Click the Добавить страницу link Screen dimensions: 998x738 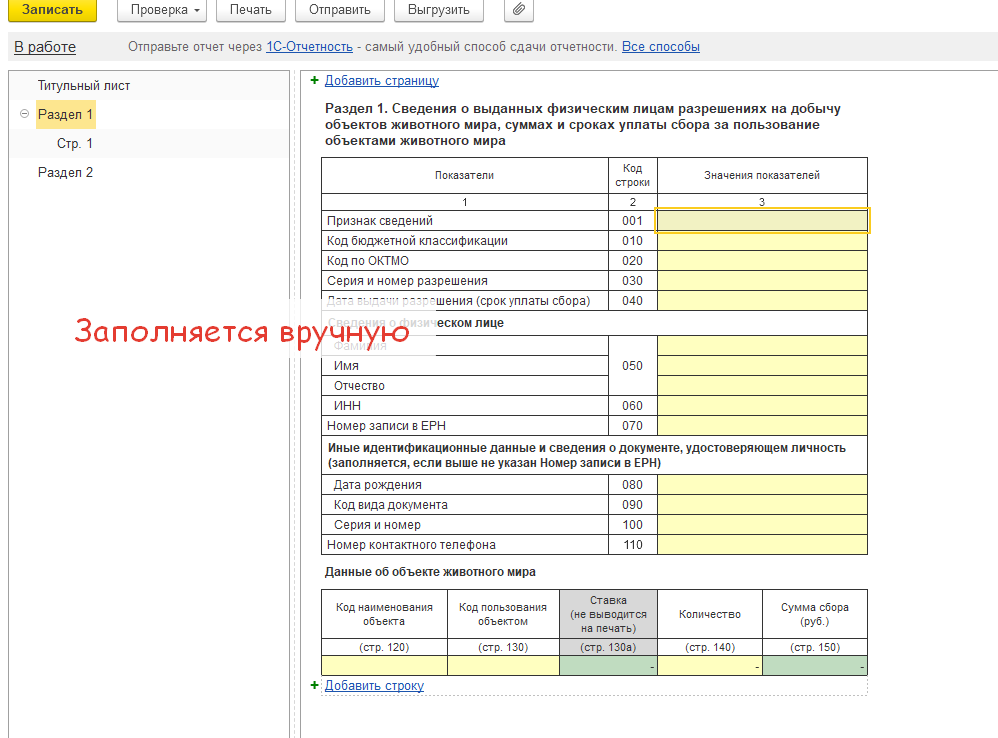[381, 81]
